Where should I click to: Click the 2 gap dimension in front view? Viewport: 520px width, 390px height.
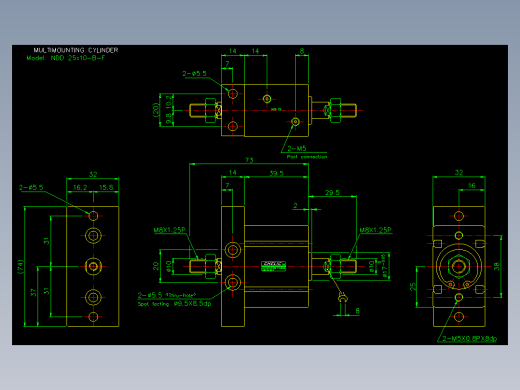click(x=295, y=206)
